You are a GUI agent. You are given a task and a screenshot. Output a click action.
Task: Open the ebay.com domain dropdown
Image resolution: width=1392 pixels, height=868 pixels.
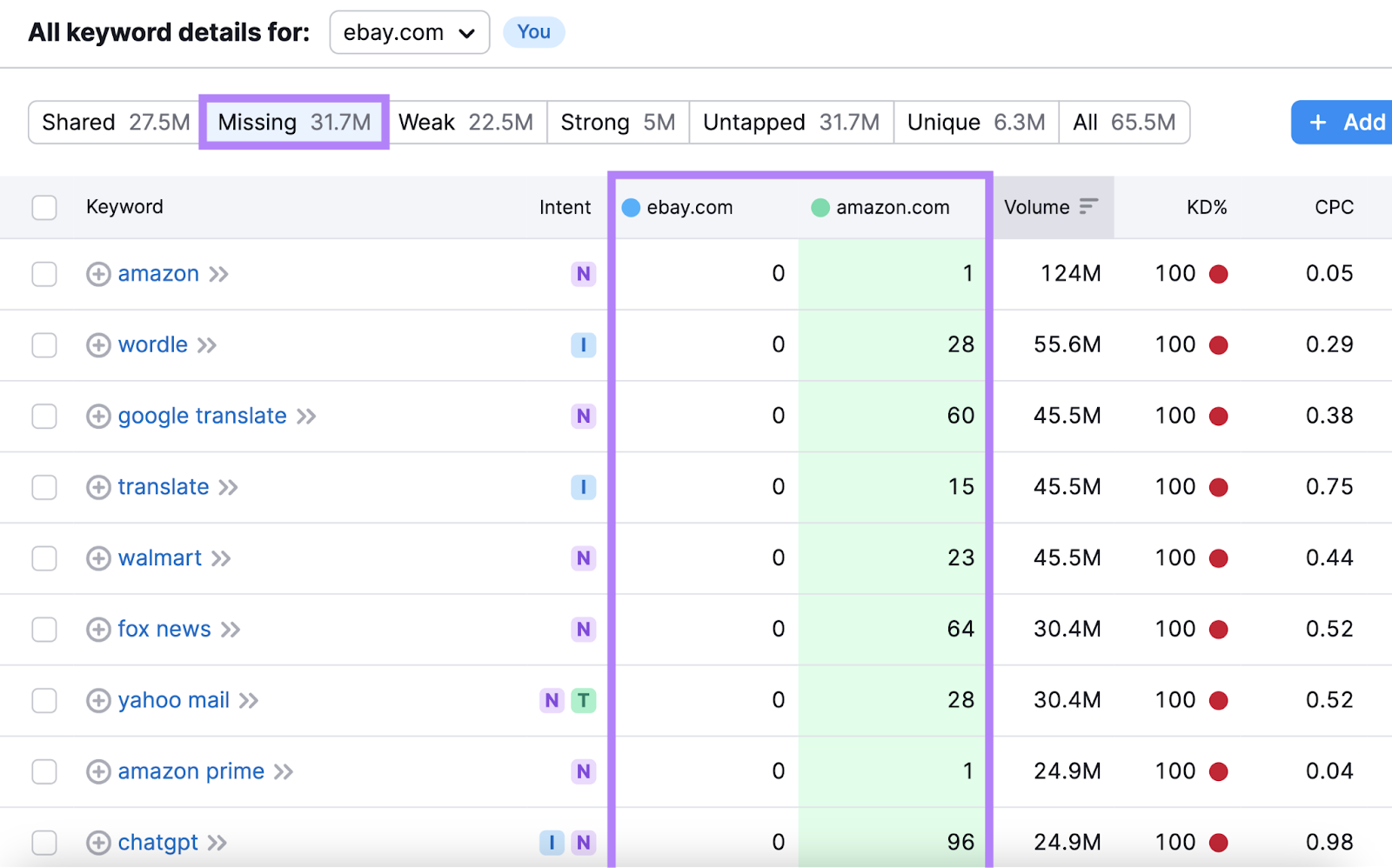pos(409,32)
